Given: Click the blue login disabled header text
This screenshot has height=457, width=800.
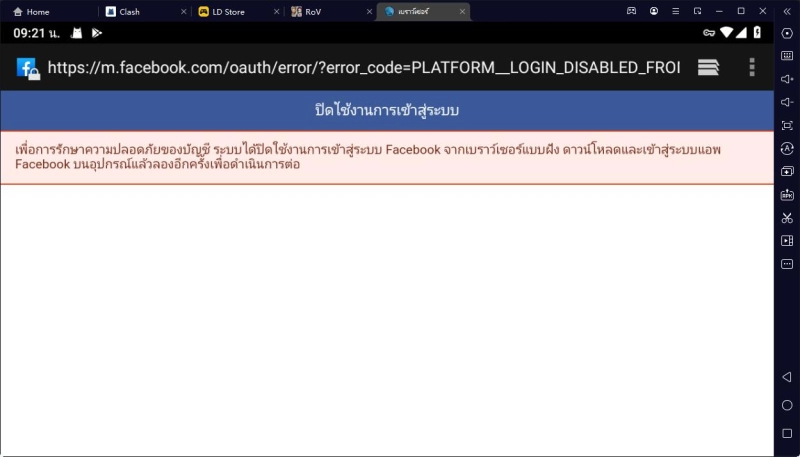Looking at the screenshot, I should [387, 110].
